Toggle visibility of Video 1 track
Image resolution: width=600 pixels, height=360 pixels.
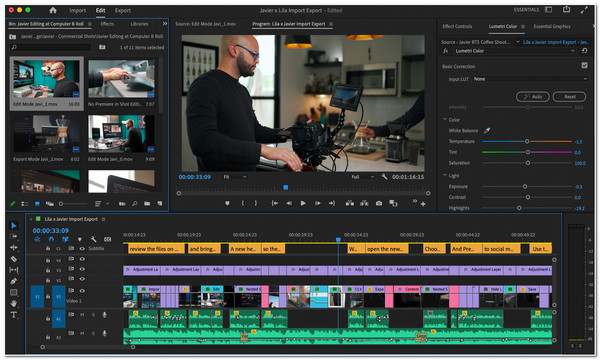tap(82, 290)
